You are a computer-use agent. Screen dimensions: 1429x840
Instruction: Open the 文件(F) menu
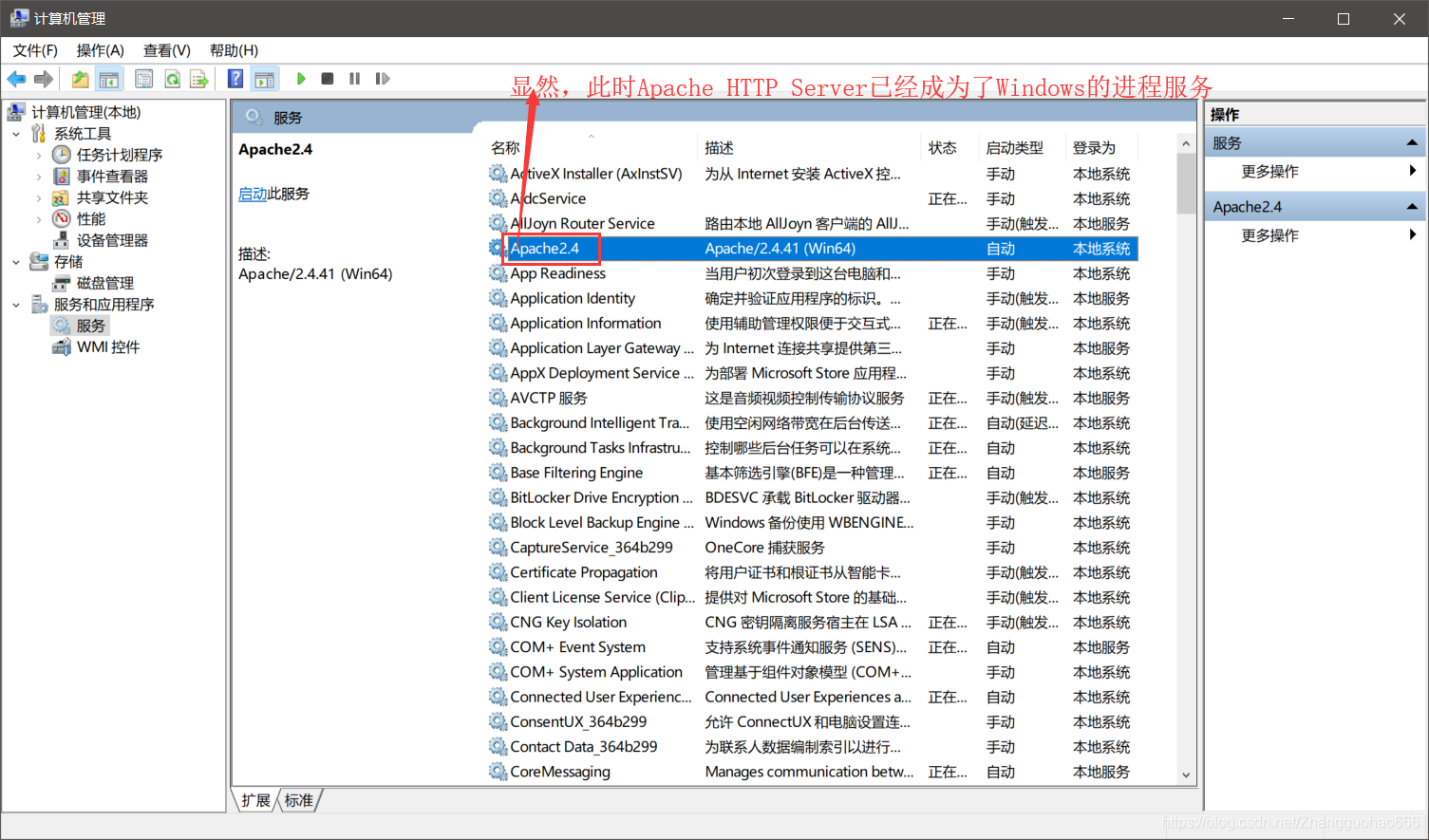[35, 50]
